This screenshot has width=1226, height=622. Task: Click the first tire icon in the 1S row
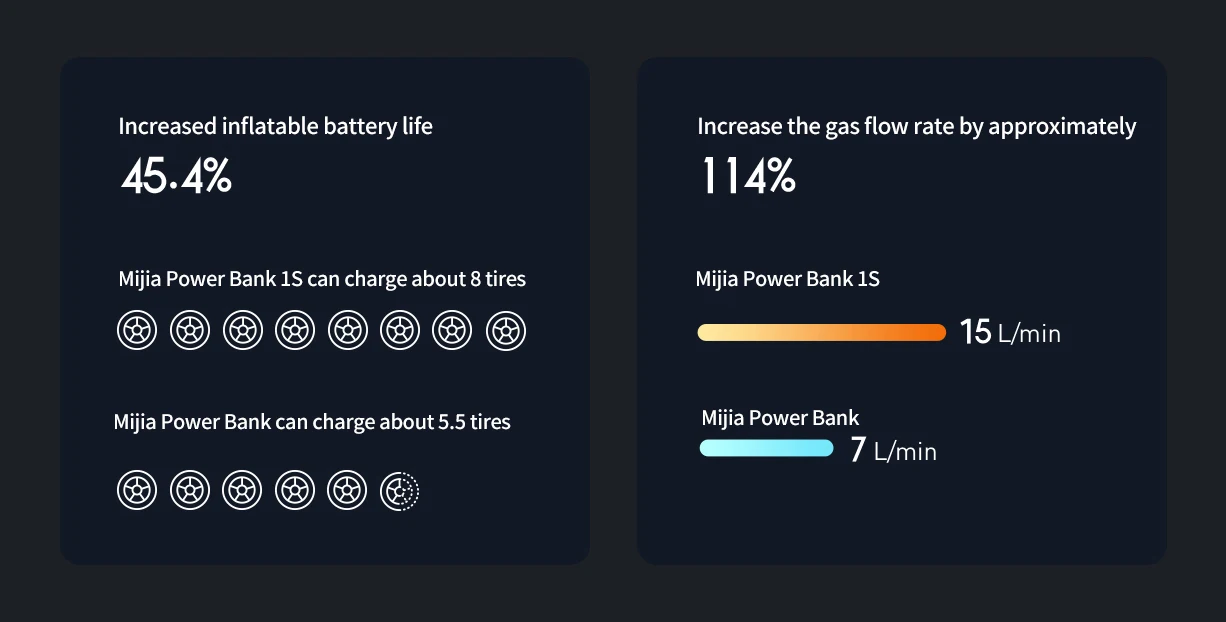137,330
